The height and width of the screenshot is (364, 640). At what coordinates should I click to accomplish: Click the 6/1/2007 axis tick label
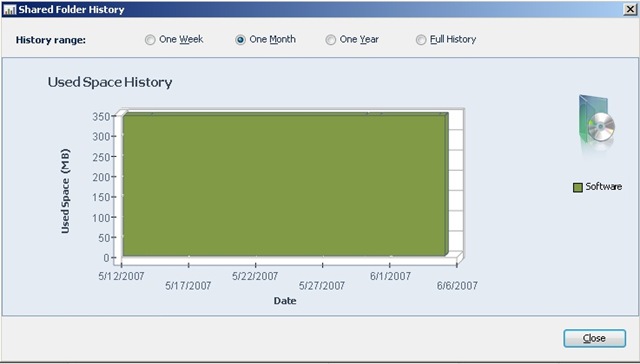[x=390, y=276]
